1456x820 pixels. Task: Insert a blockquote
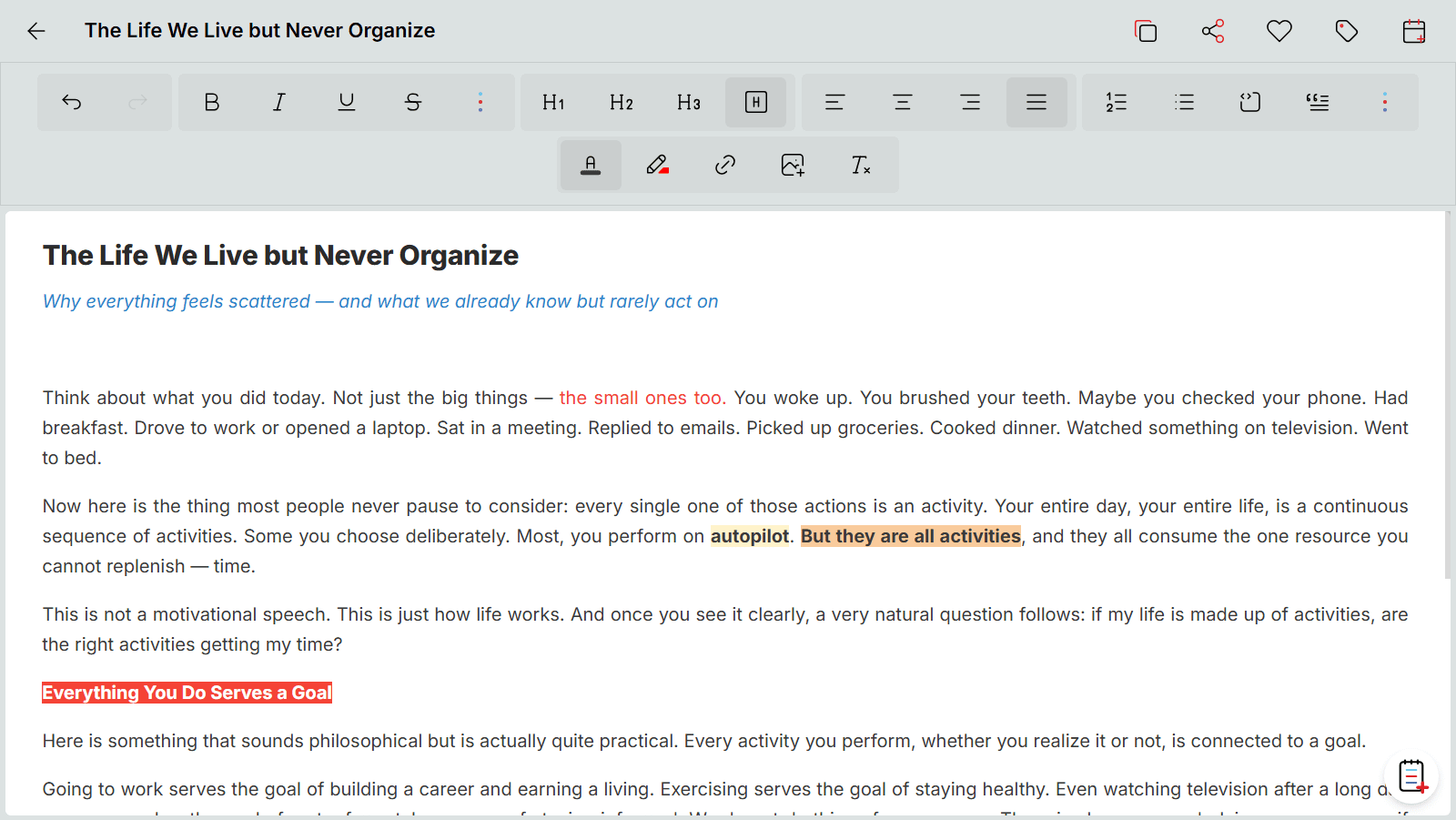[x=1318, y=102]
